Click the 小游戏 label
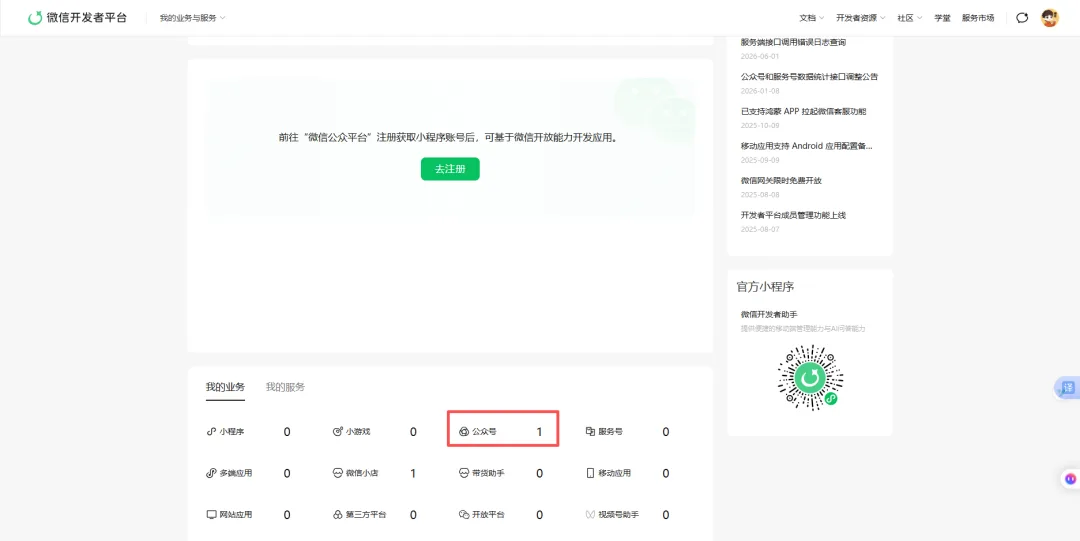The width and height of the screenshot is (1080, 541). 358,432
